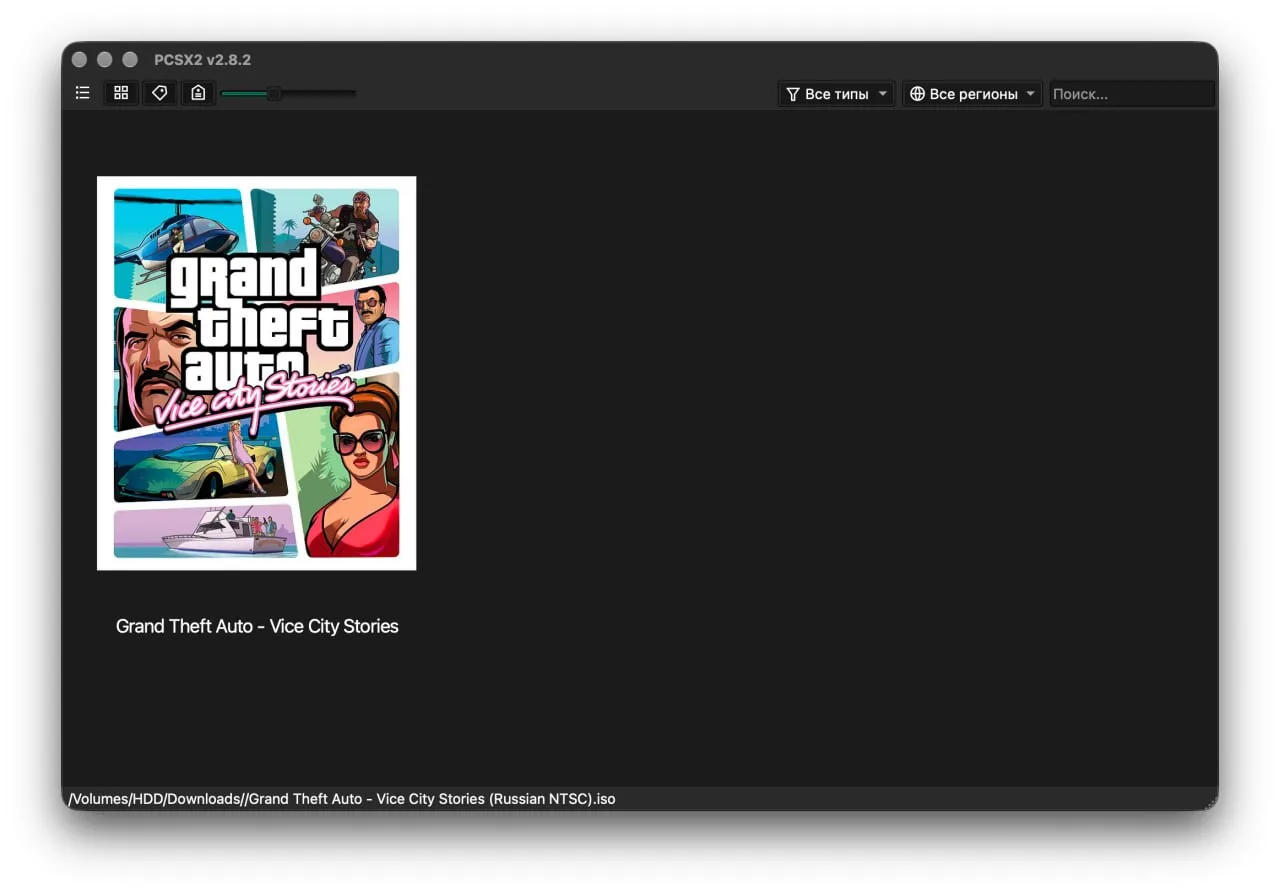Click the funnel filter icon
Viewport: 1280px width, 892px height.
point(793,94)
